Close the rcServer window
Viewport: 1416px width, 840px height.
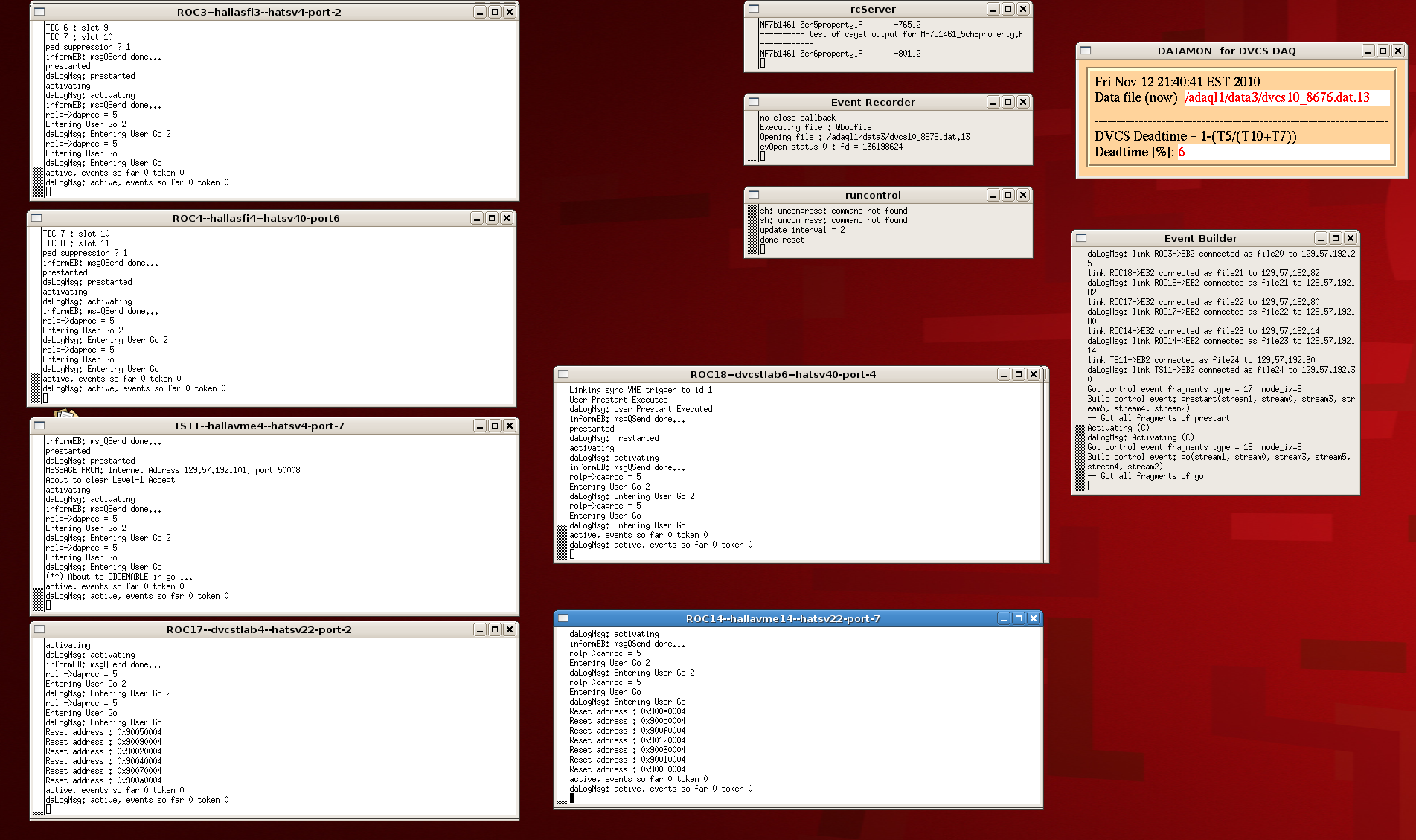1023,9
